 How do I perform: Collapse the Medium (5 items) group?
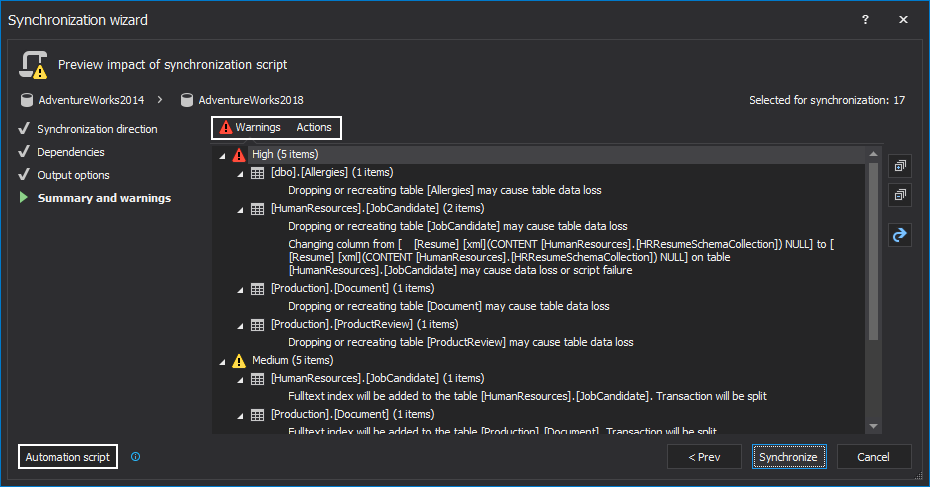(x=222, y=360)
